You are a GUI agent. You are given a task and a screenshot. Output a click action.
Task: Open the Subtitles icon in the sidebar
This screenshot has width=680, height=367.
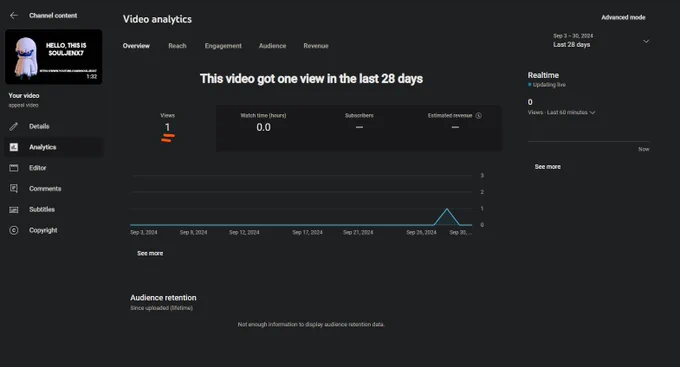point(14,210)
